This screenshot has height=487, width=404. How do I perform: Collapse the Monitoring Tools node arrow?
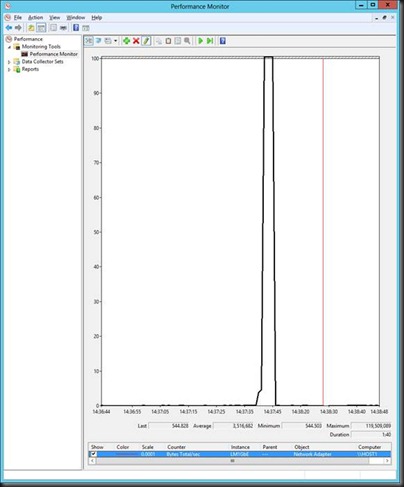point(9,47)
